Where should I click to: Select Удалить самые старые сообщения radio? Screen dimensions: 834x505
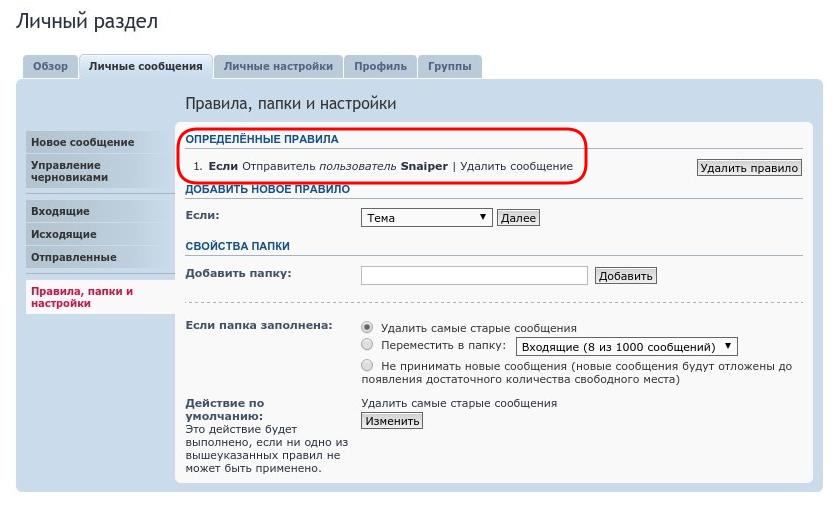pyautogui.click(x=367, y=328)
